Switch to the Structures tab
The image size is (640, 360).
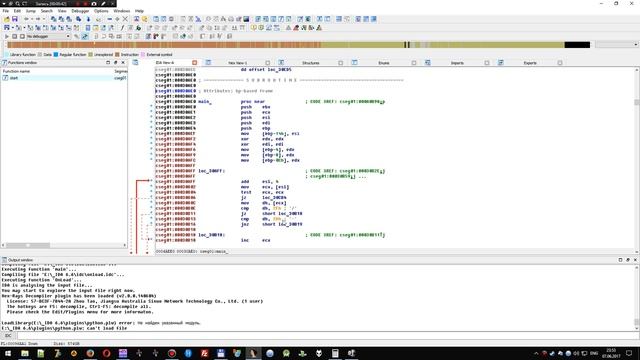tap(310, 63)
